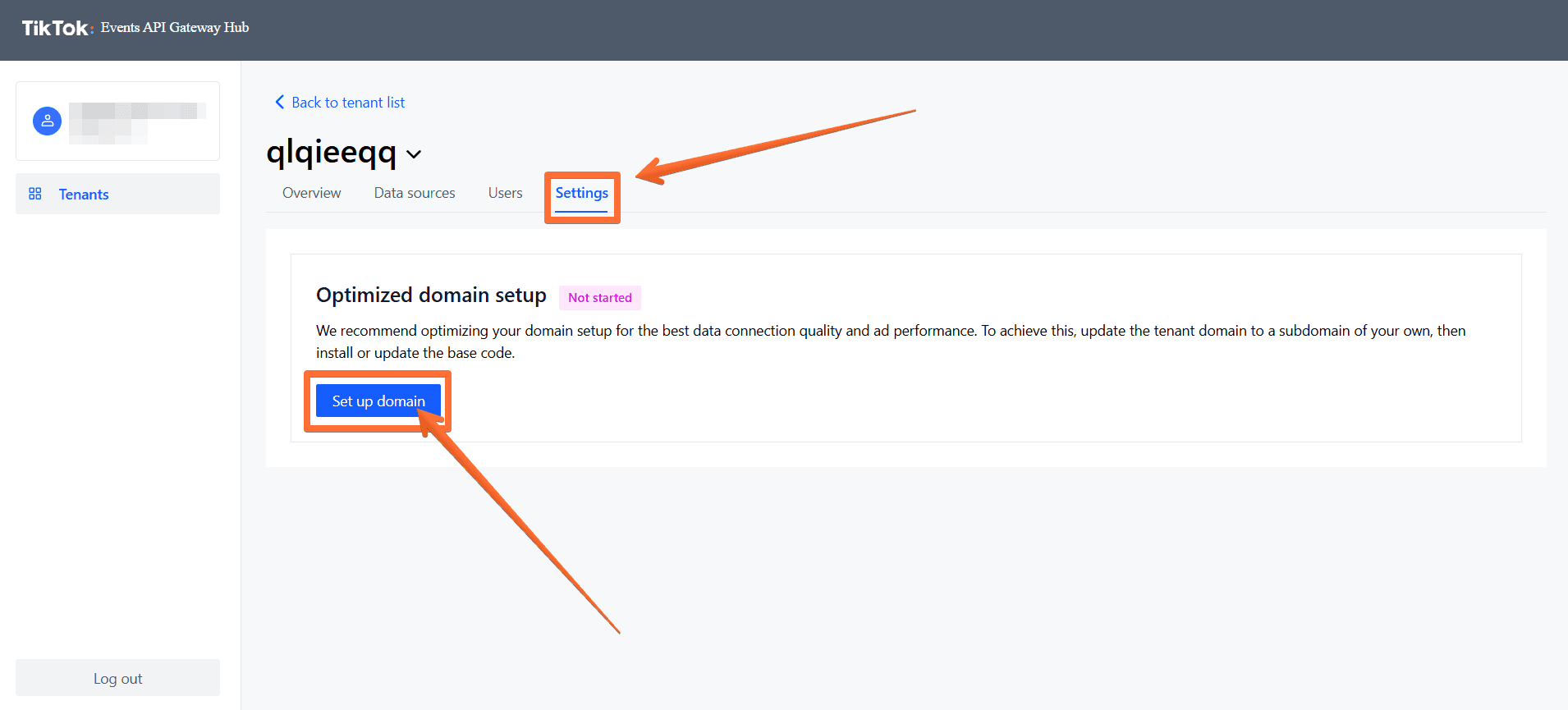Select the Users tab
Image resolution: width=1568 pixels, height=710 pixels.
click(505, 193)
